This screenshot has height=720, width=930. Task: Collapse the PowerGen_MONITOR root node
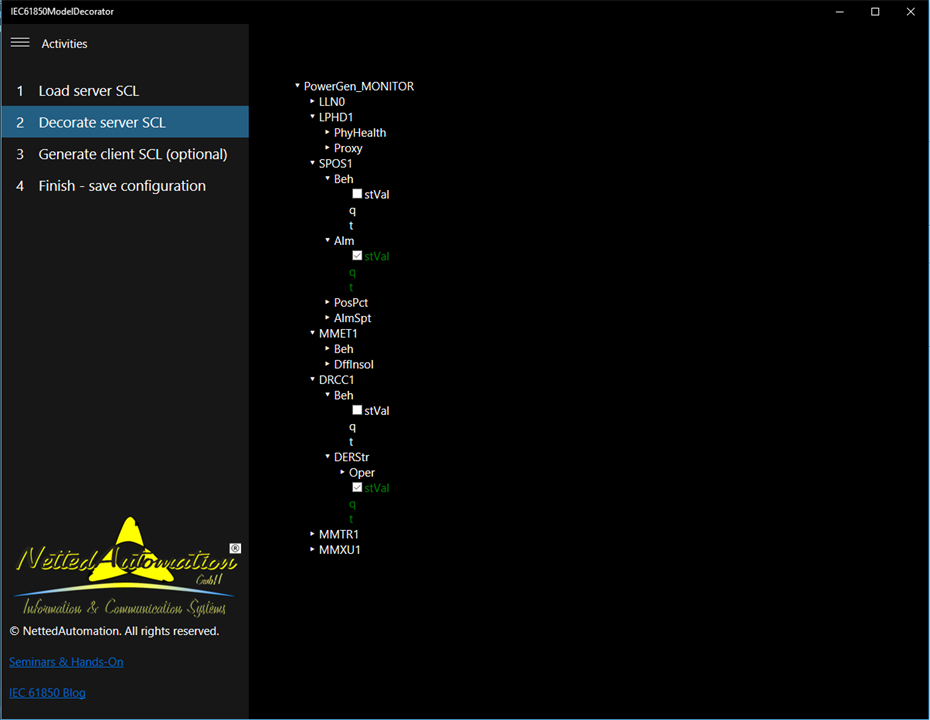point(297,86)
